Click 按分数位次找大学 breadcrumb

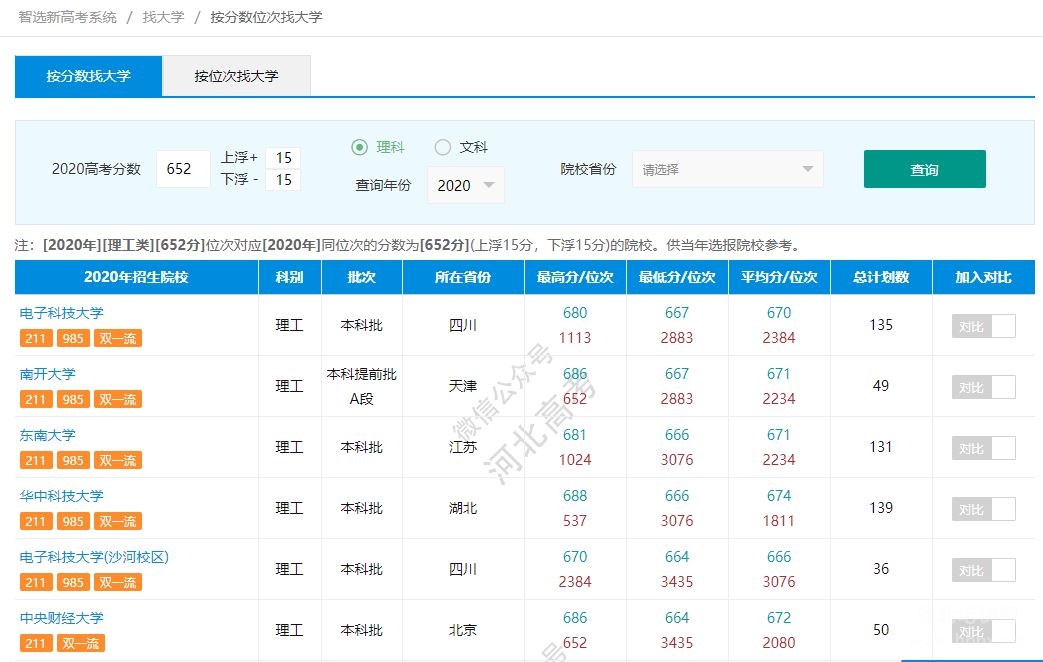266,17
